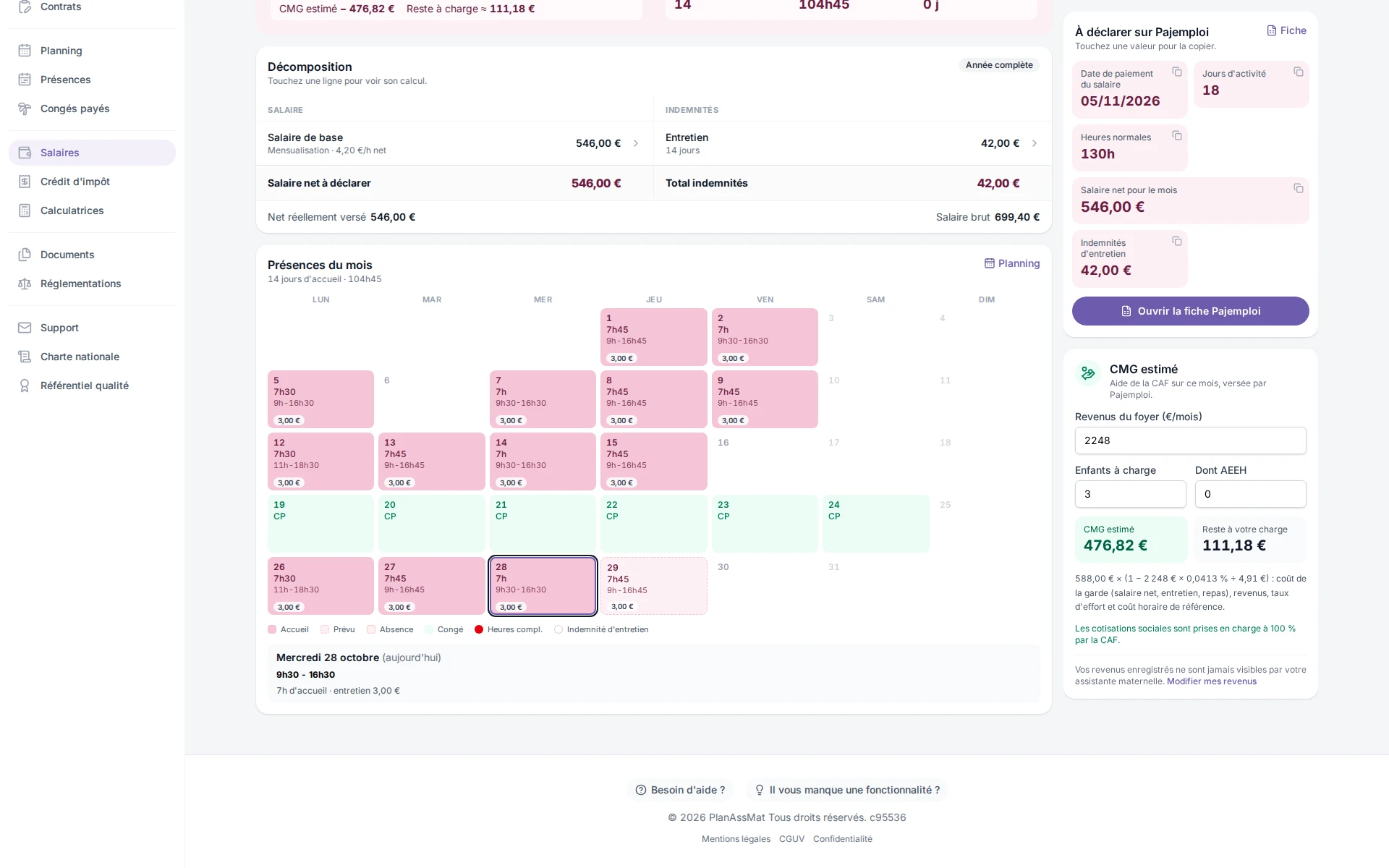The image size is (1389, 868).
Task: Go to Crédit d'impôt section
Action: (92, 182)
